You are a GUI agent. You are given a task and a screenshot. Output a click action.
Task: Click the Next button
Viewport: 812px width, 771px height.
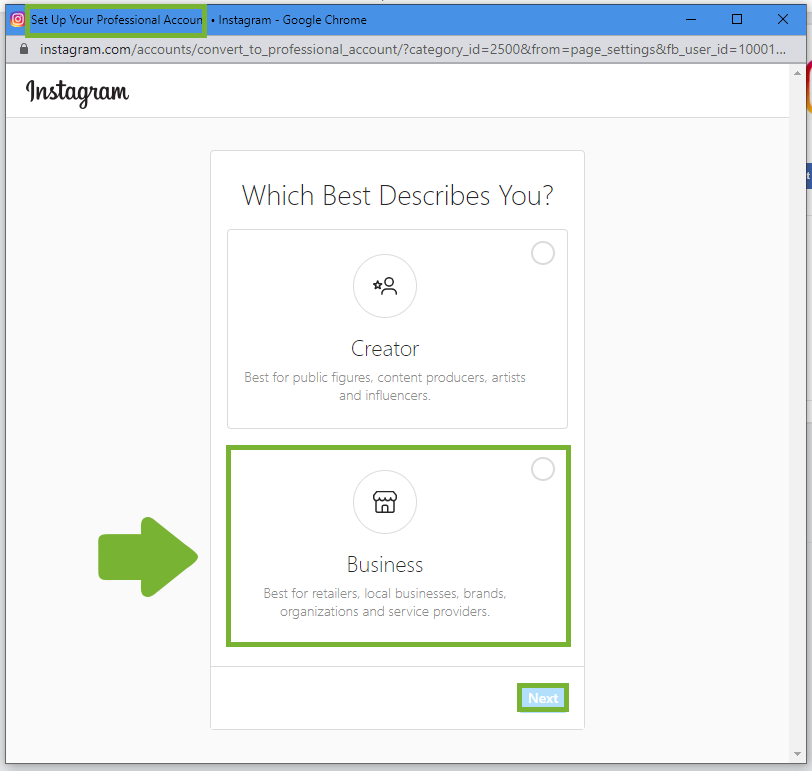(x=543, y=698)
